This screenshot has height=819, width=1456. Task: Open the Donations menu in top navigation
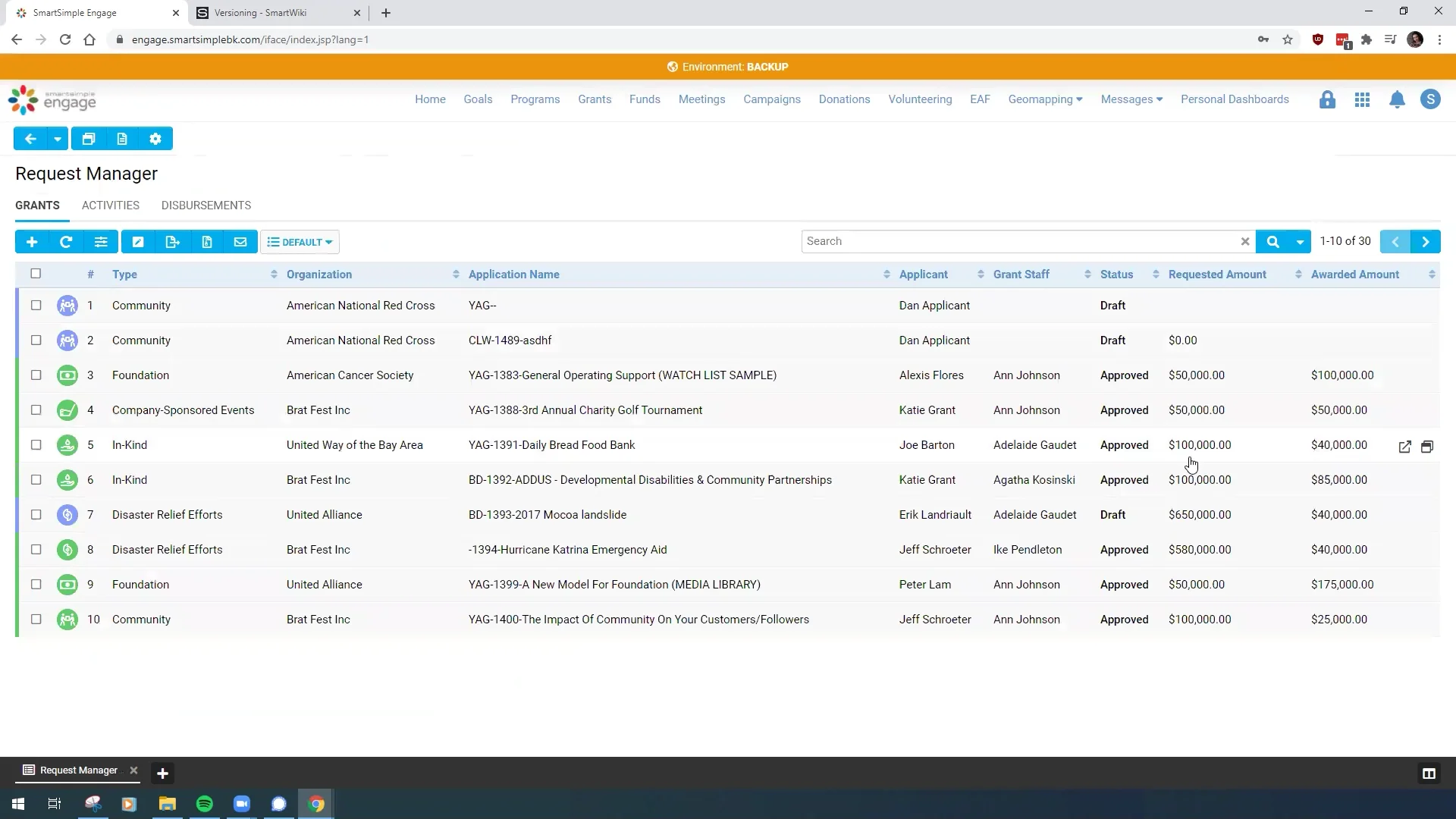point(844,99)
